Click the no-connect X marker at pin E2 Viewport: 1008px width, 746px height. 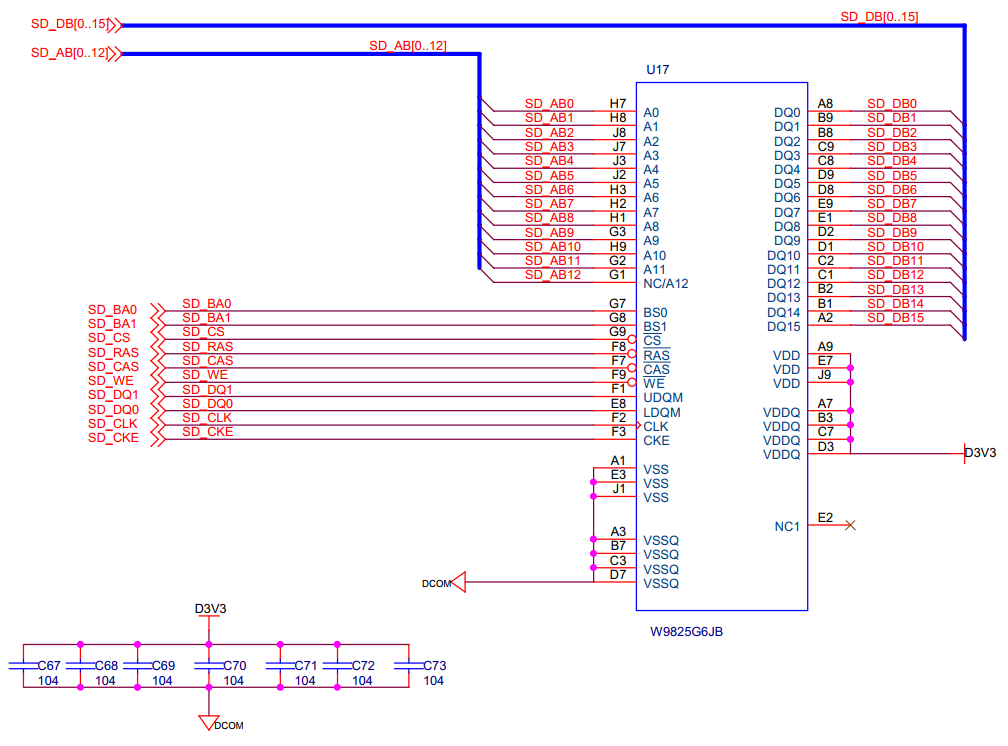click(850, 525)
